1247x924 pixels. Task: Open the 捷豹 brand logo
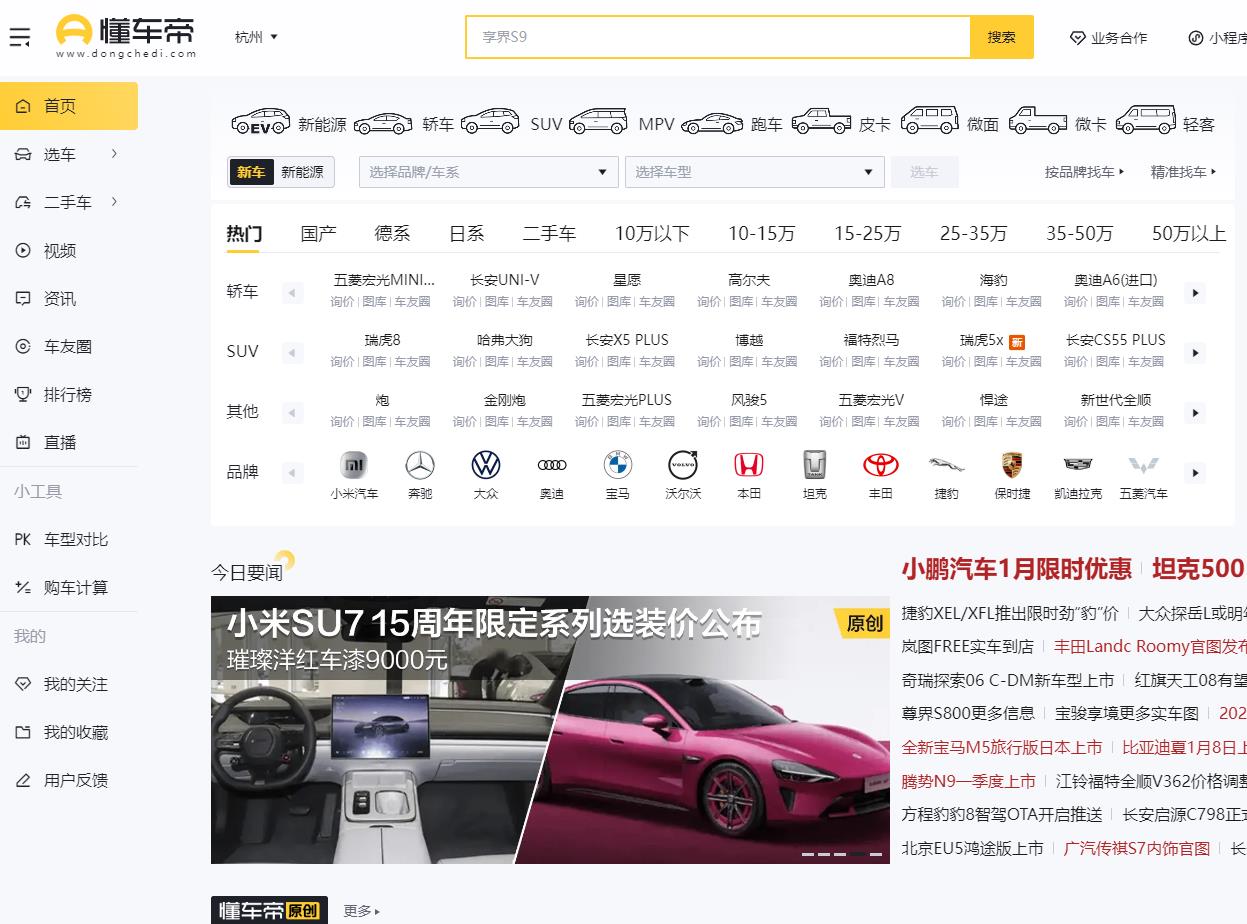click(x=946, y=465)
